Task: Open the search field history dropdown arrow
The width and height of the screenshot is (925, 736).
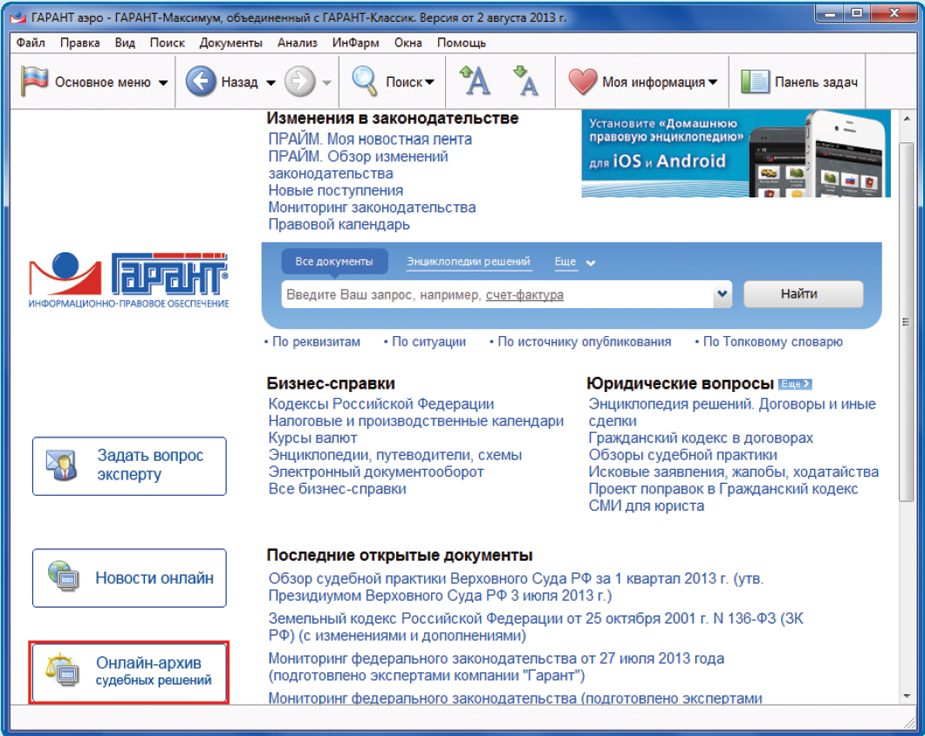Action: pos(722,293)
